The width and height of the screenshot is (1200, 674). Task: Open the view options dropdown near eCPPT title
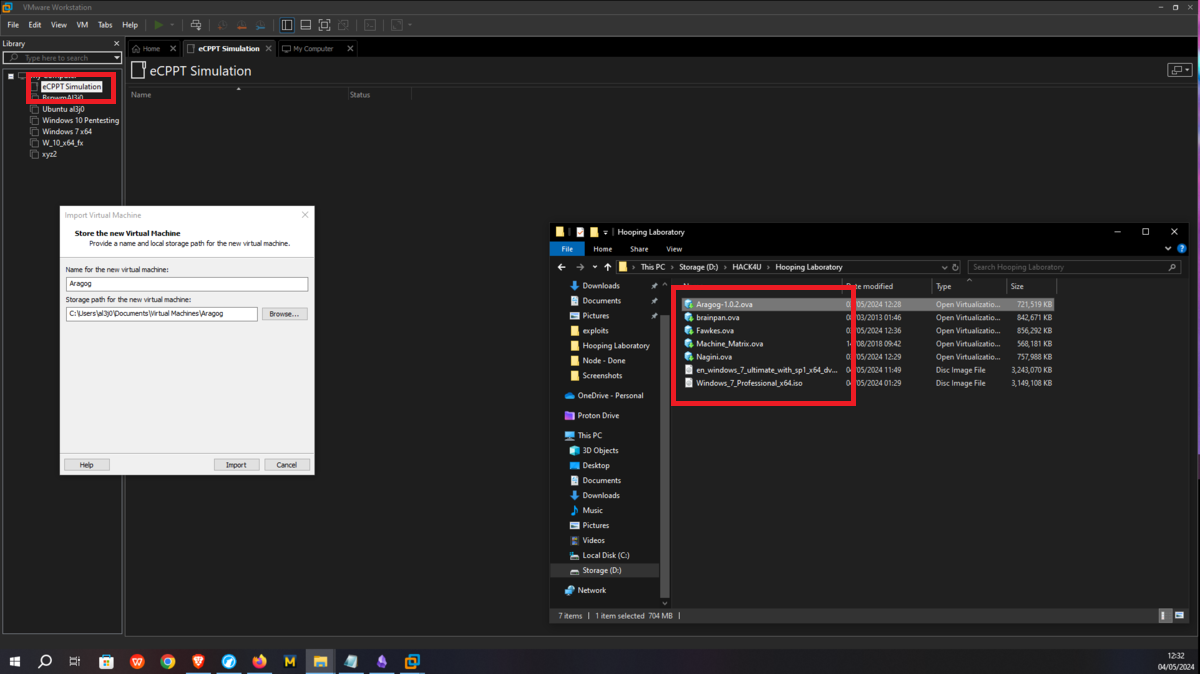[x=1180, y=70]
